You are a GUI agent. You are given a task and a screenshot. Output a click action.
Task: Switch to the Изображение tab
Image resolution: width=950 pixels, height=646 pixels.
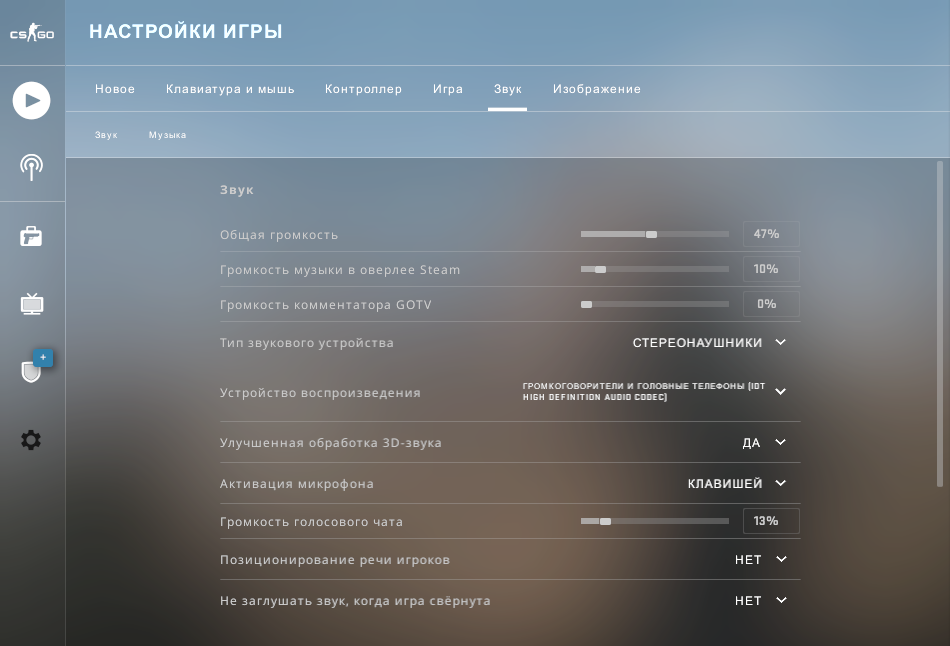click(x=597, y=89)
